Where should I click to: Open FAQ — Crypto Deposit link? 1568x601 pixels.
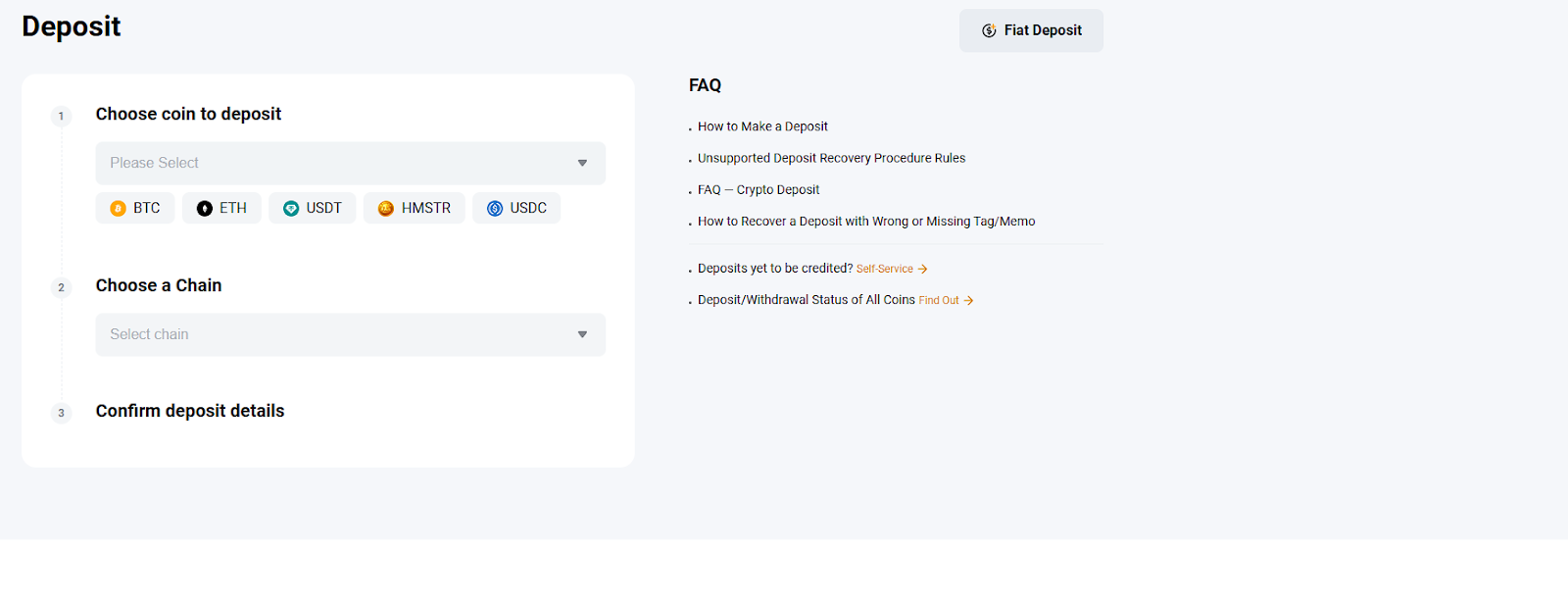tap(759, 190)
